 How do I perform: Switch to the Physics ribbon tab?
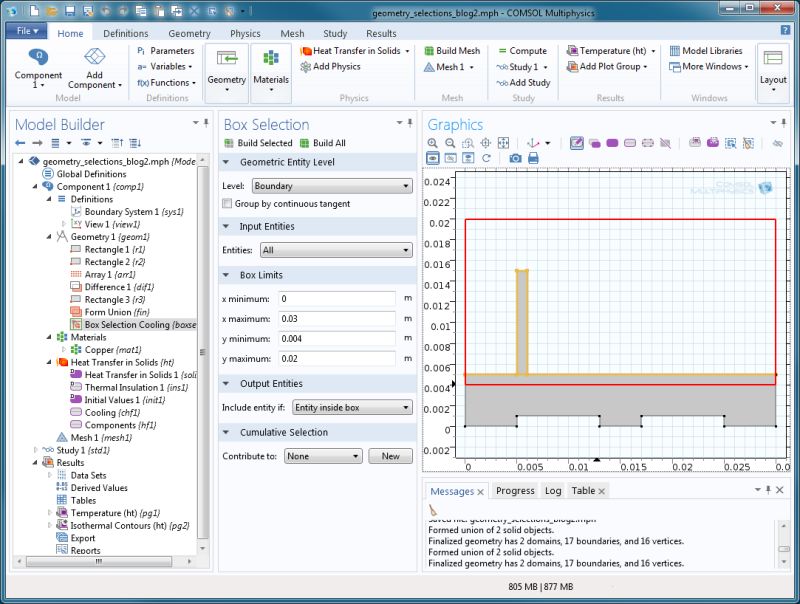click(244, 33)
